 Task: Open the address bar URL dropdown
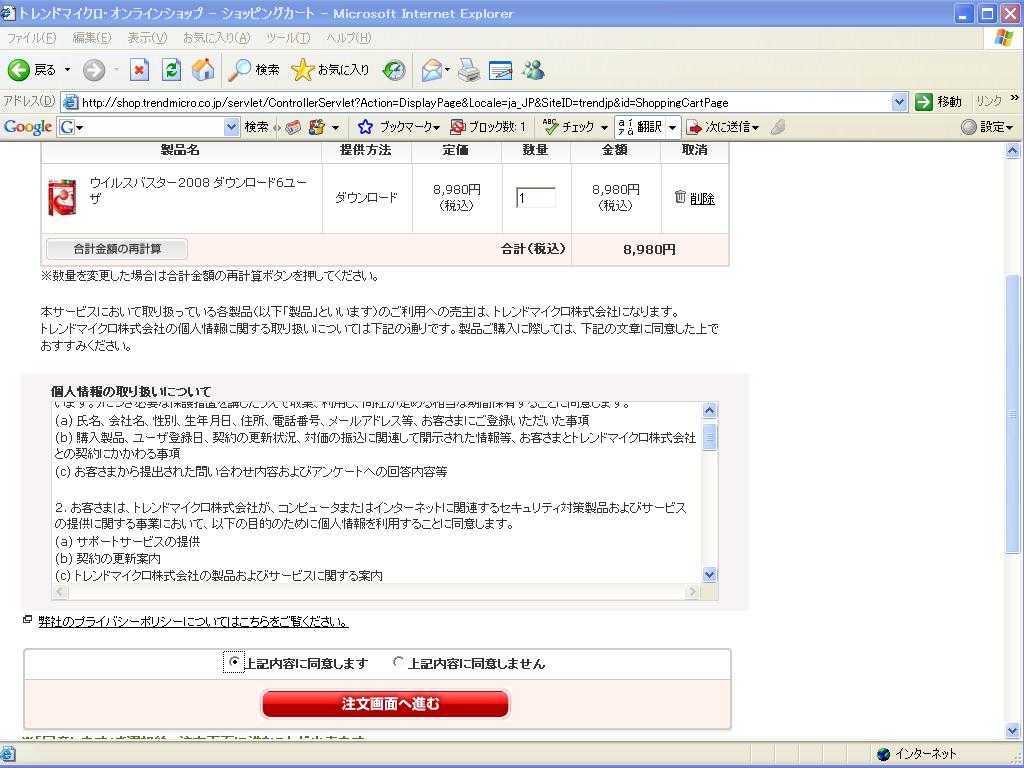tap(899, 102)
